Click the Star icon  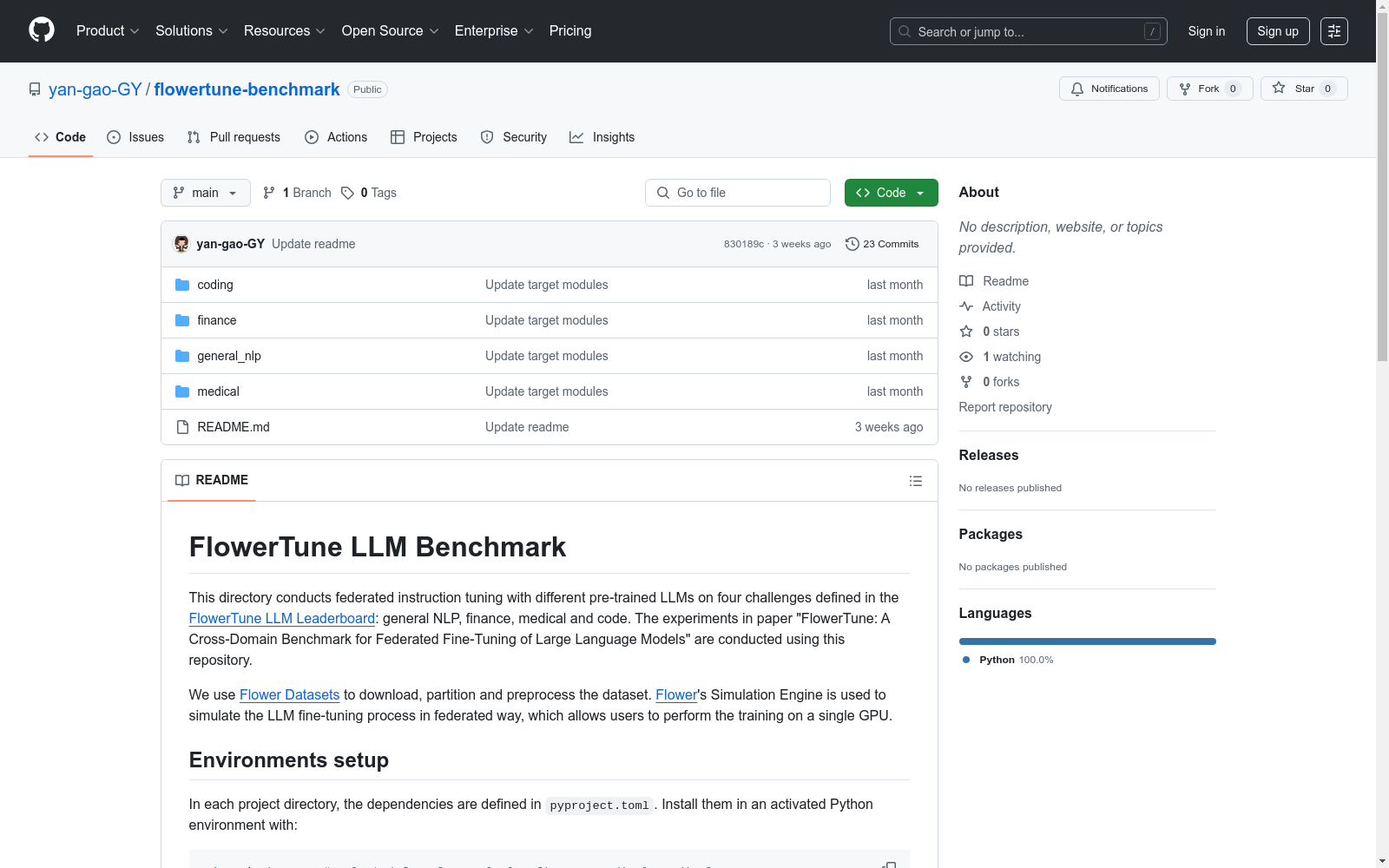(x=1279, y=88)
